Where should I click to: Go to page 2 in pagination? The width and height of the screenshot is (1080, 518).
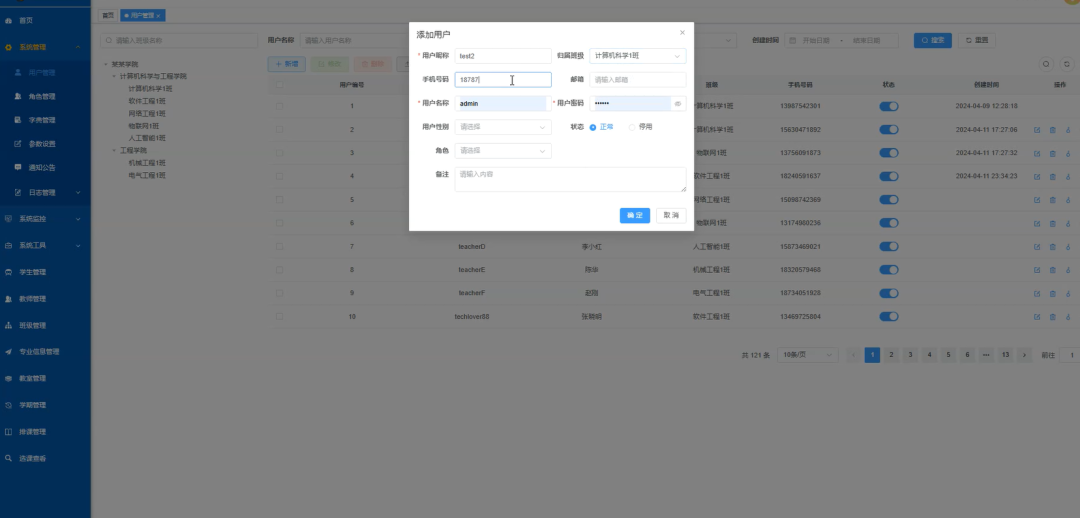(891, 355)
